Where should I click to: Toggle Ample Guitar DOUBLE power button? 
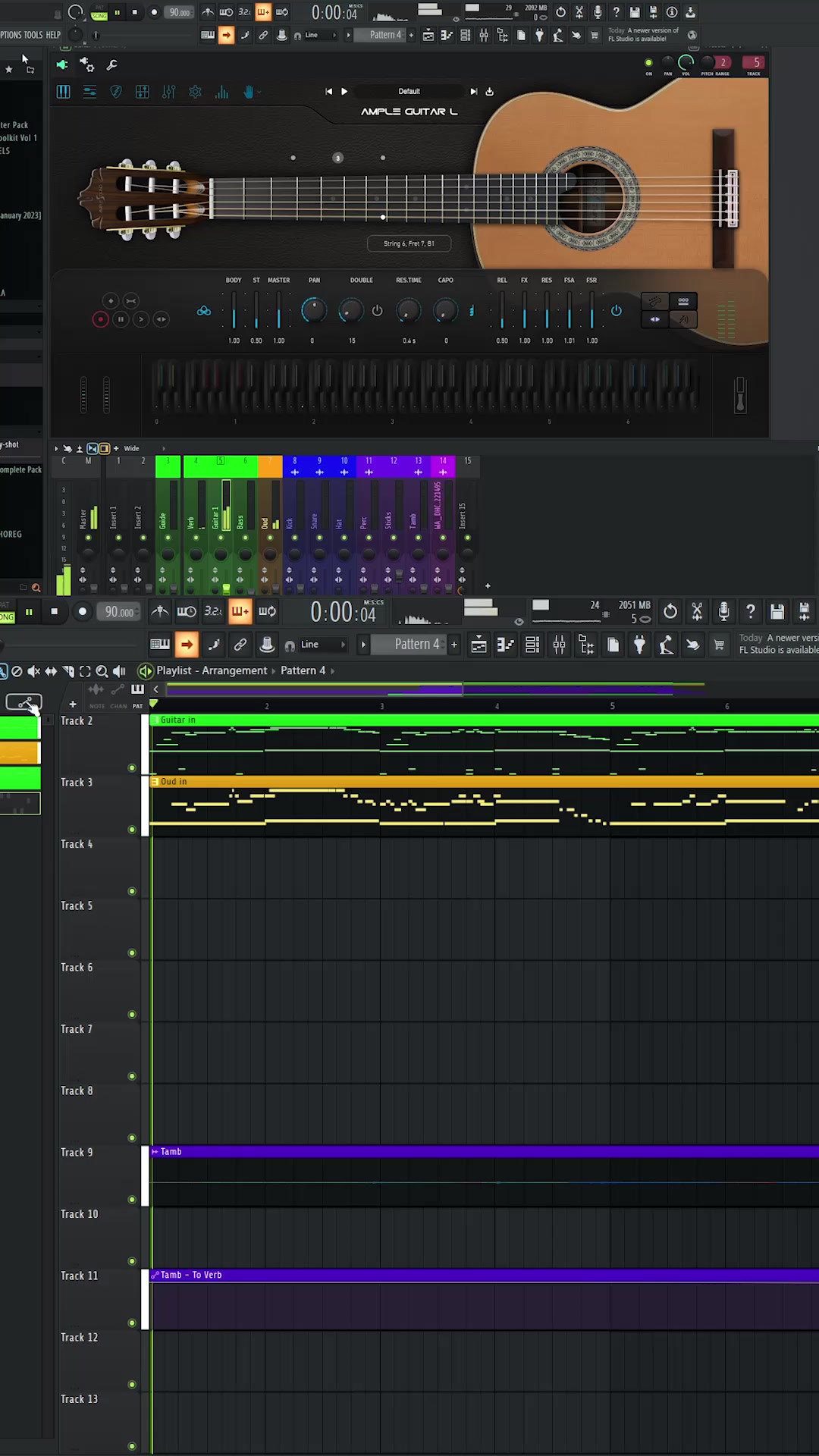pos(377,310)
